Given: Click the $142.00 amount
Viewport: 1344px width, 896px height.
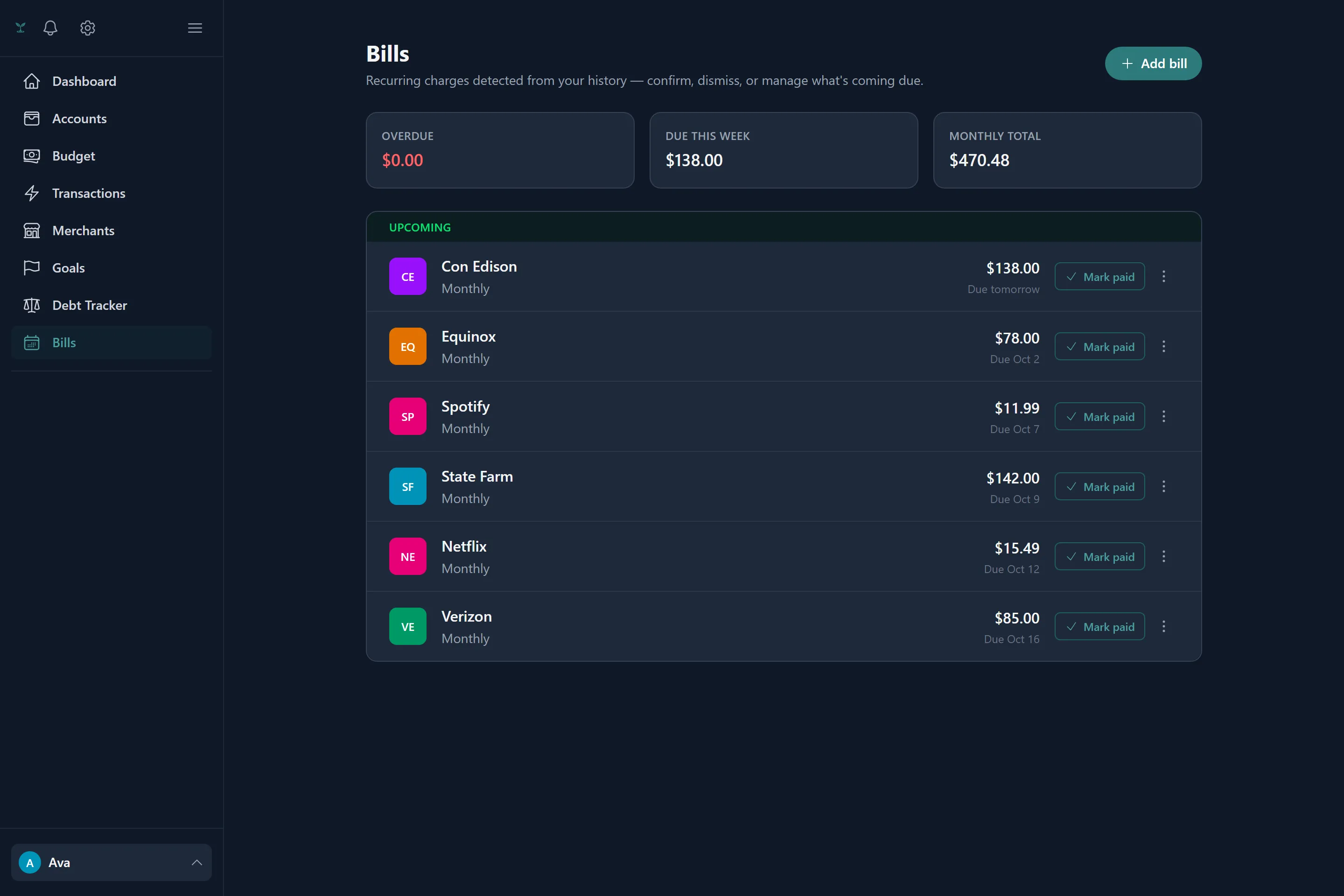Looking at the screenshot, I should pyautogui.click(x=1013, y=478).
